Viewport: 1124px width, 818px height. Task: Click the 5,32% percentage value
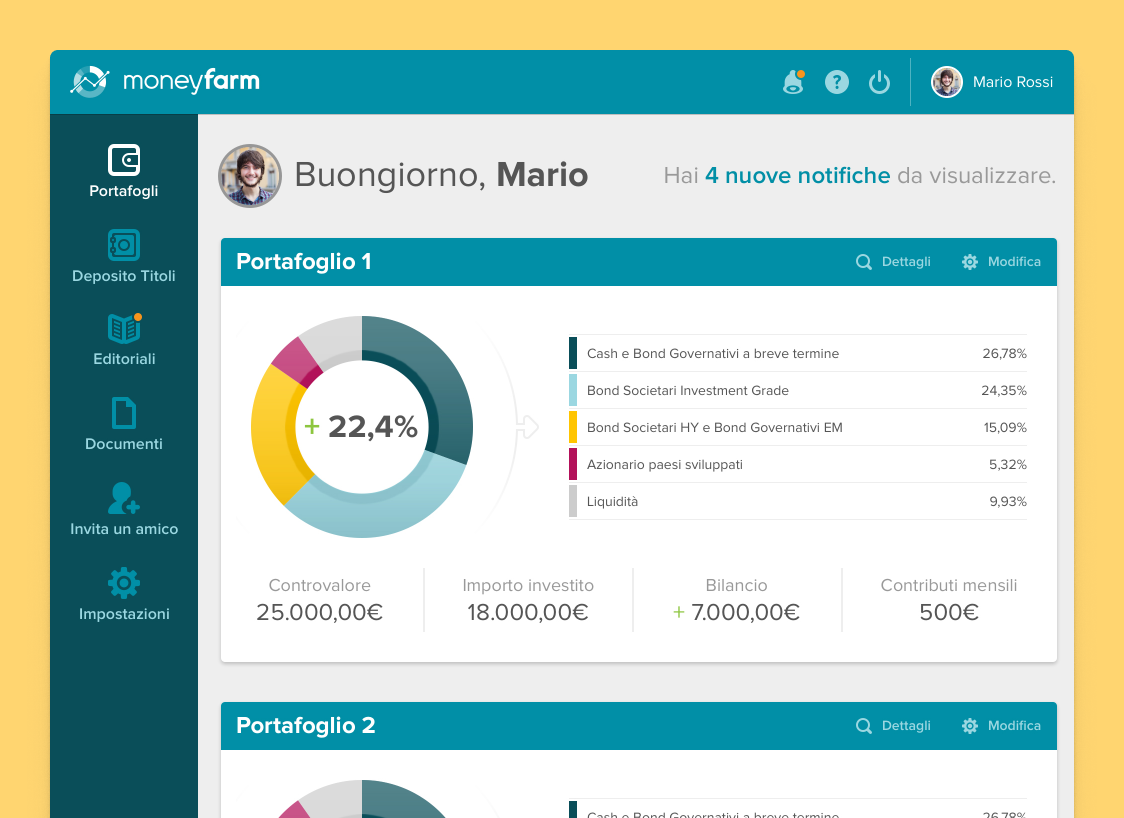point(1008,464)
